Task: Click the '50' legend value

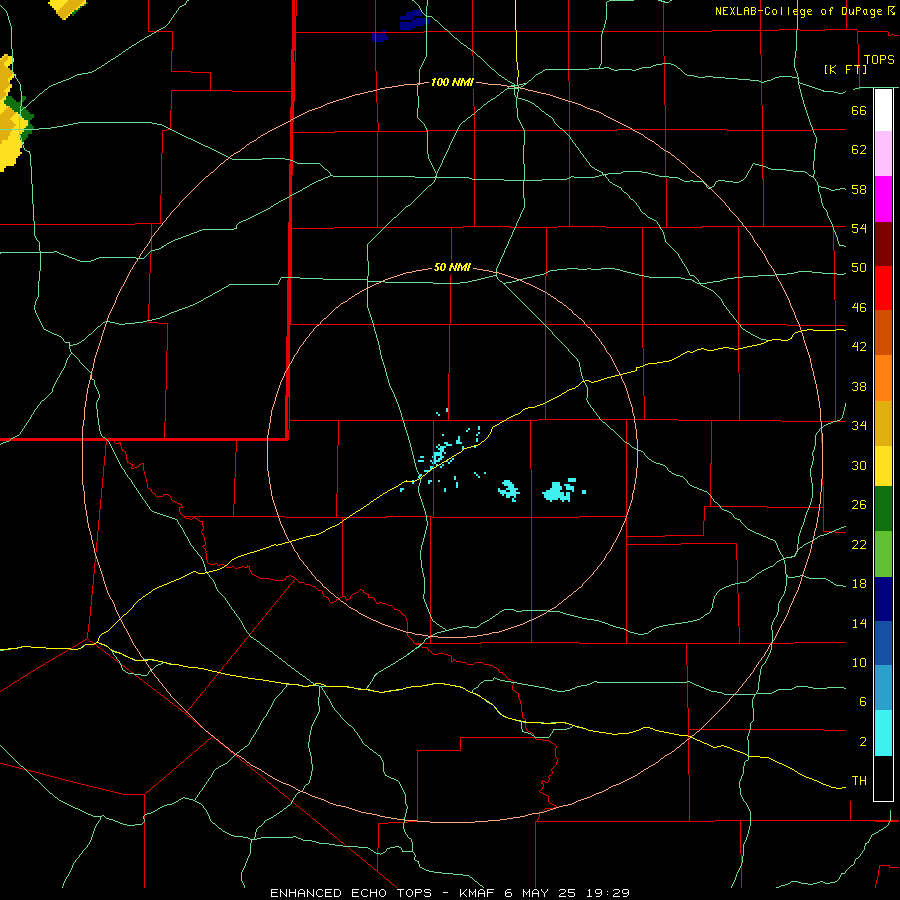Action: 859,267
